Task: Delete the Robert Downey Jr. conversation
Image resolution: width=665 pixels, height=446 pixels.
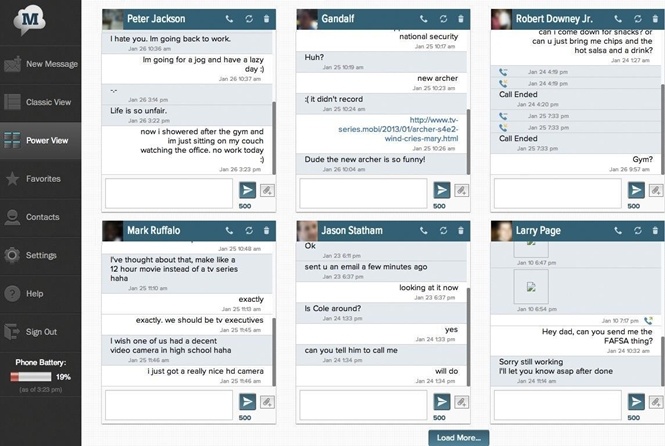Action: [656, 19]
